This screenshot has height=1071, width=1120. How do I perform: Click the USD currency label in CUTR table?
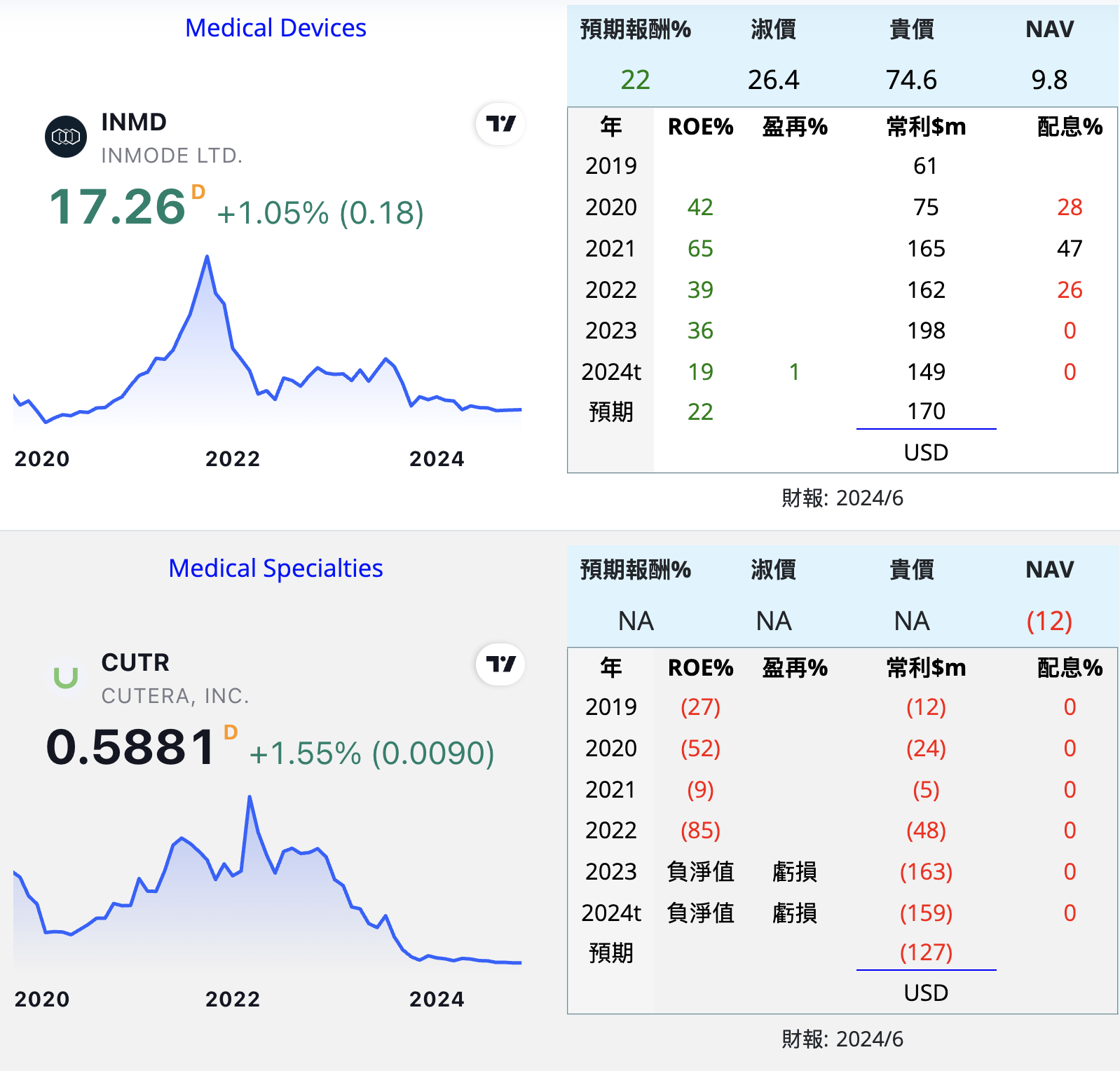927,993
